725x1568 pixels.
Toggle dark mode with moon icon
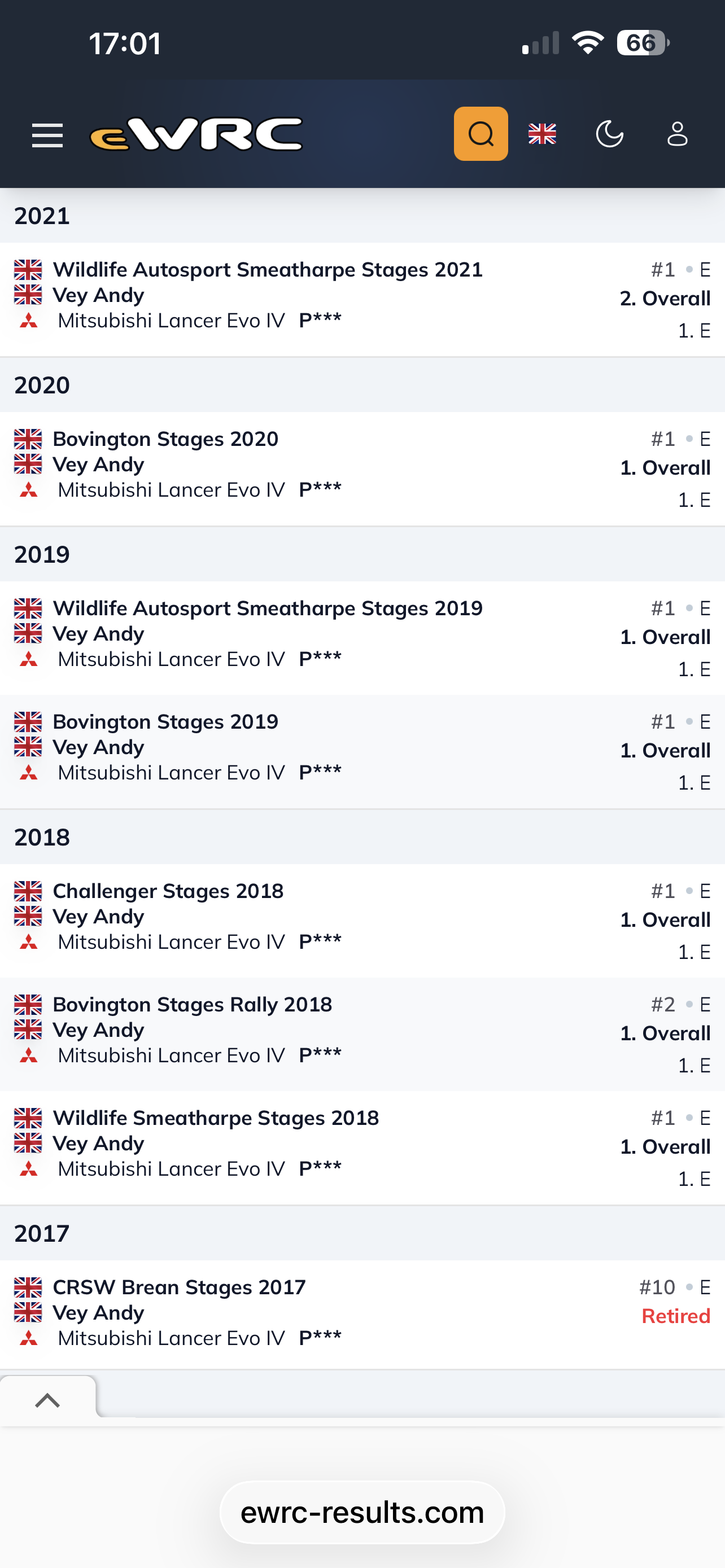pos(609,134)
